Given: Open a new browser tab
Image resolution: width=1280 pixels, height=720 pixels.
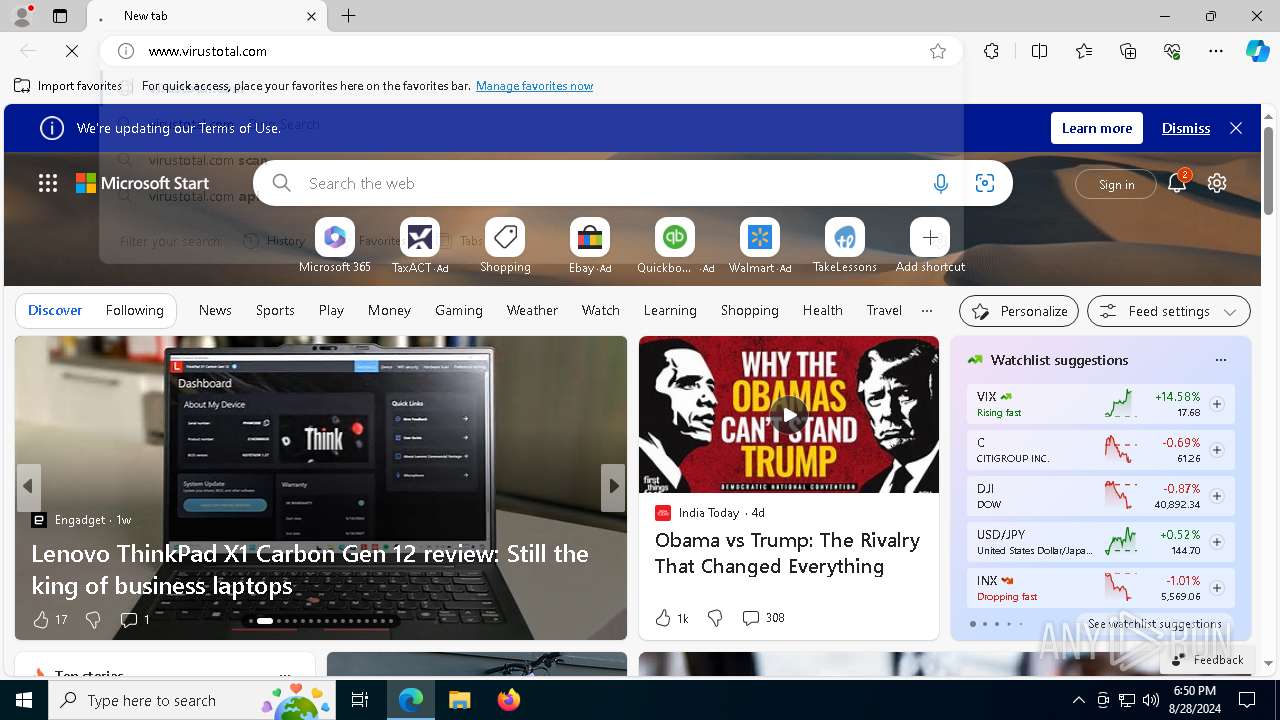Looking at the screenshot, I should (349, 16).
